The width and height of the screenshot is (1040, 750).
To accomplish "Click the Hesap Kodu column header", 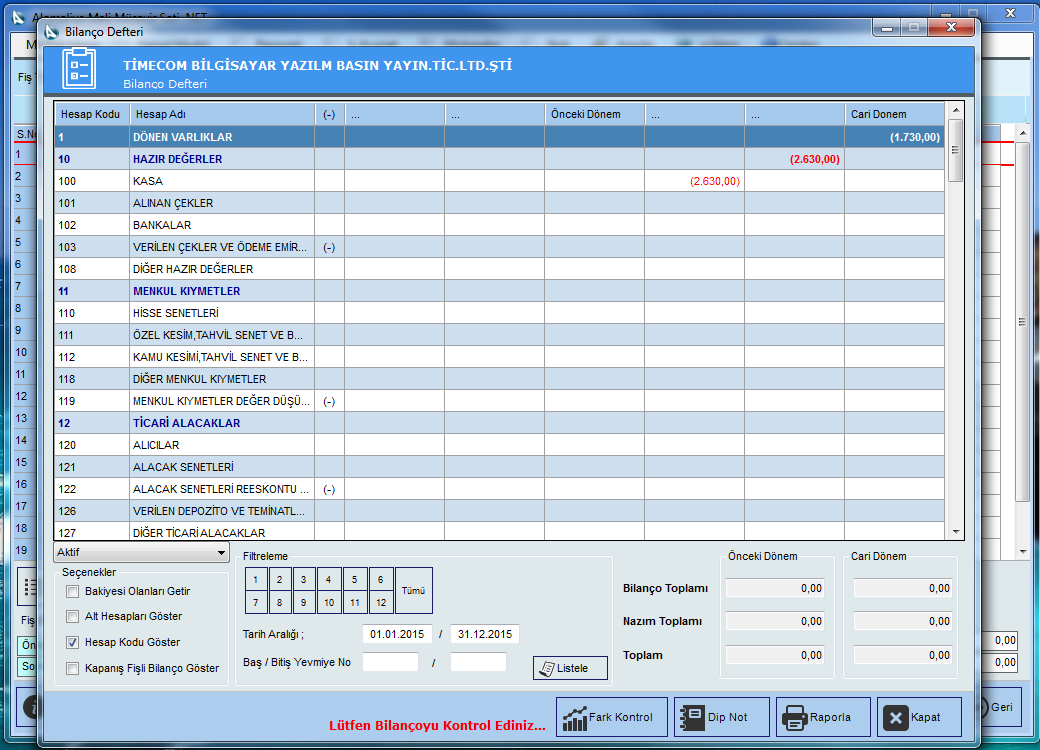I will [92, 114].
